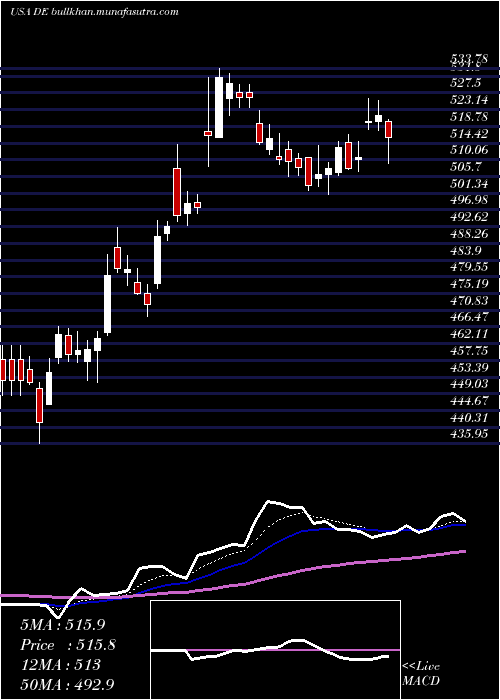Click the 488.26 price label
Viewport: 500px width, 700px height.
tap(469, 234)
